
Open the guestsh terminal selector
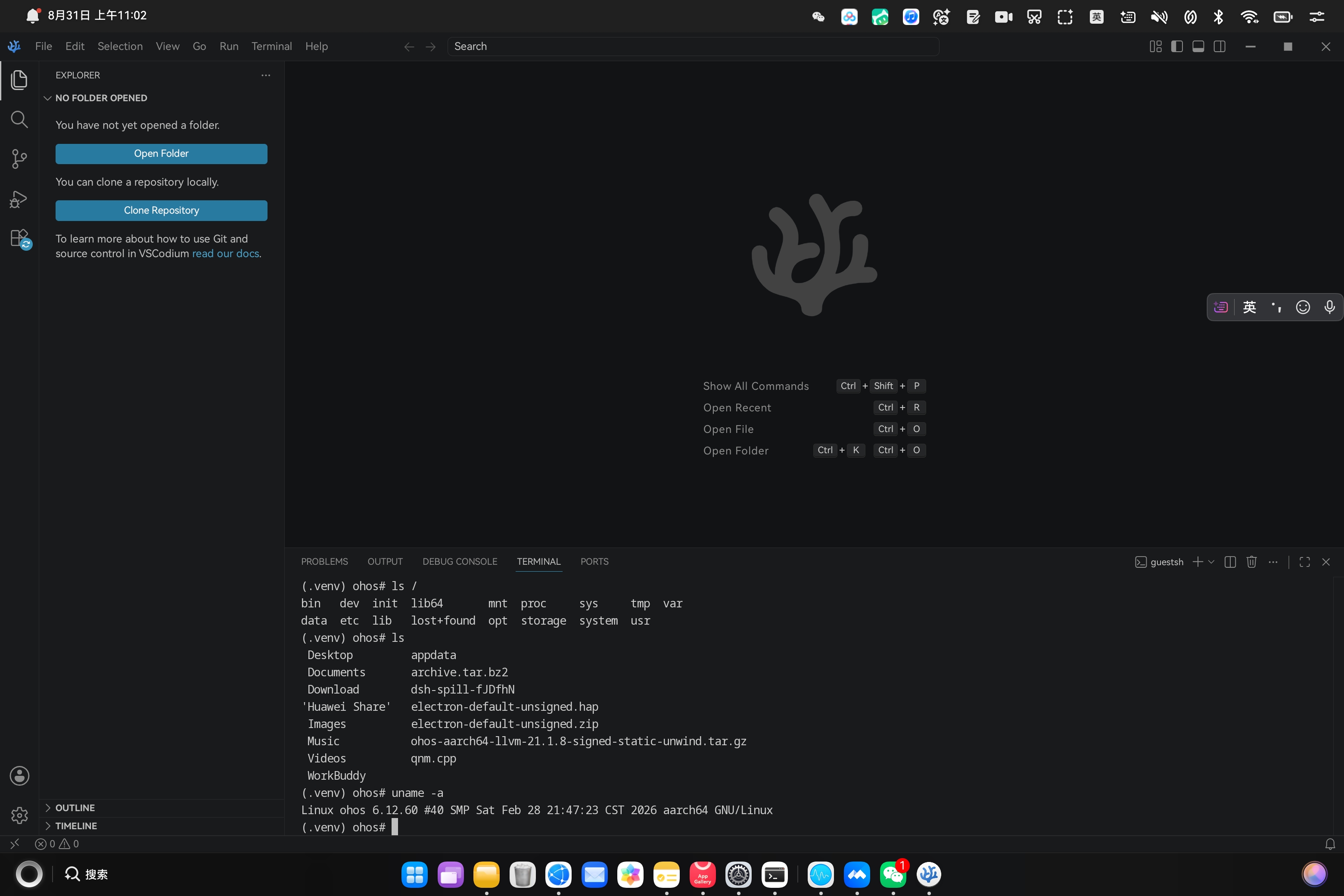click(x=1159, y=562)
